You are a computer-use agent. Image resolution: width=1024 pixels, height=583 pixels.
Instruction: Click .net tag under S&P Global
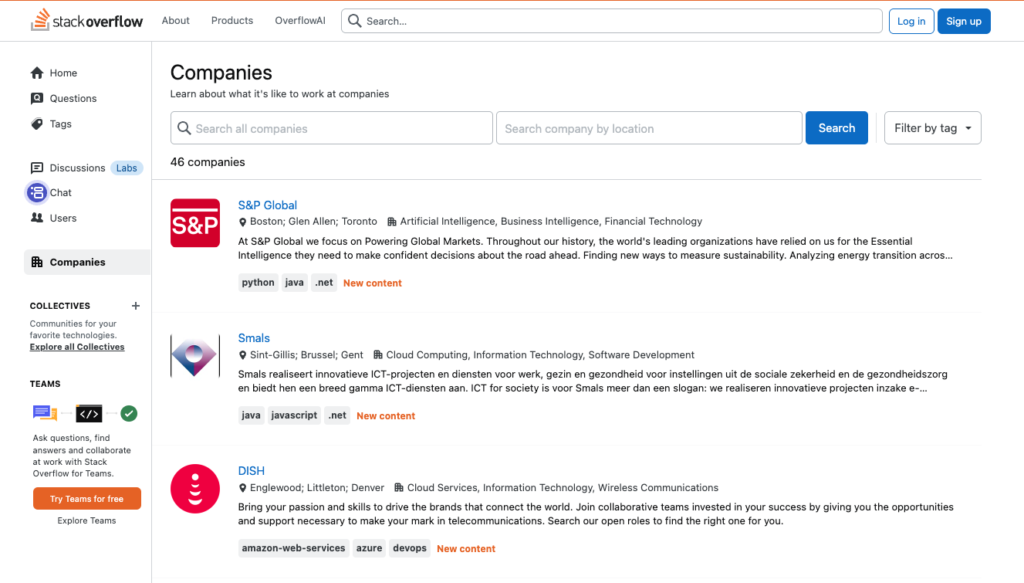(x=324, y=283)
